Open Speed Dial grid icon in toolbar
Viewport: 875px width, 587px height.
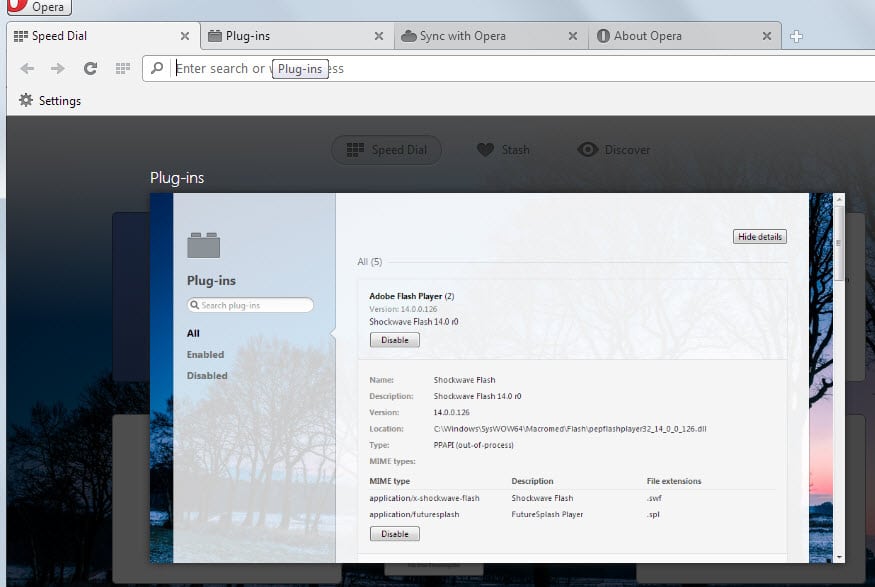(123, 69)
